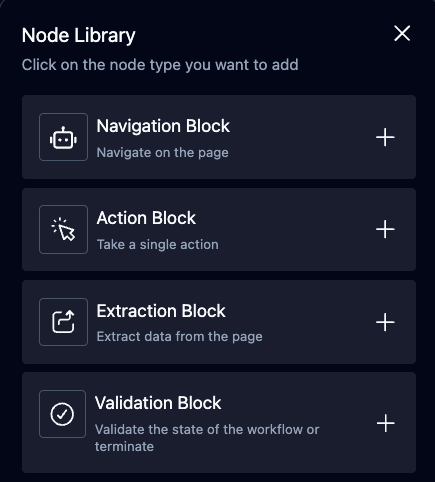Close the Node Library panel
The image size is (435, 482).
tap(402, 34)
